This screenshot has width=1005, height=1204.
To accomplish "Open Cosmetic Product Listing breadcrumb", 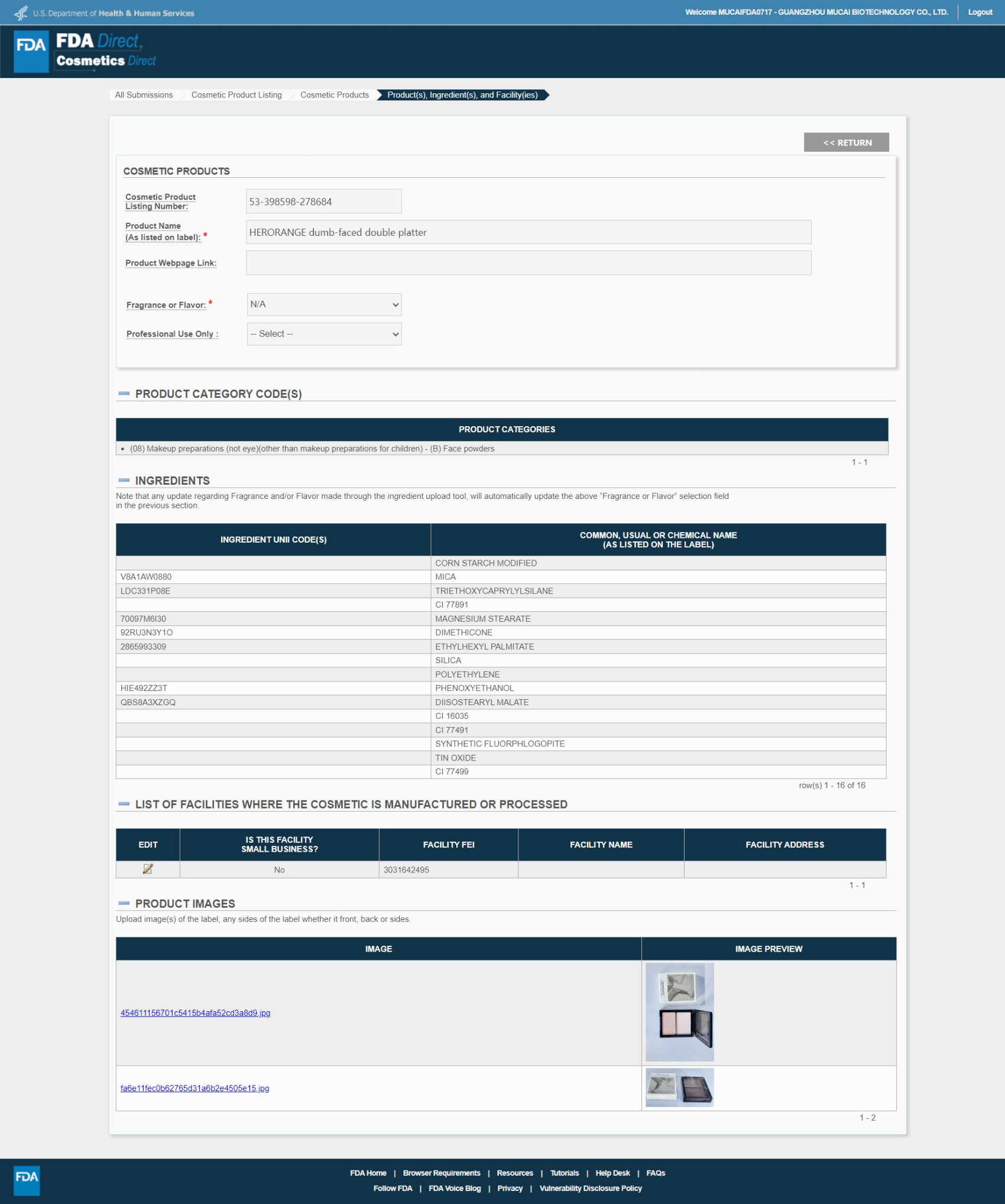I will click(x=236, y=95).
